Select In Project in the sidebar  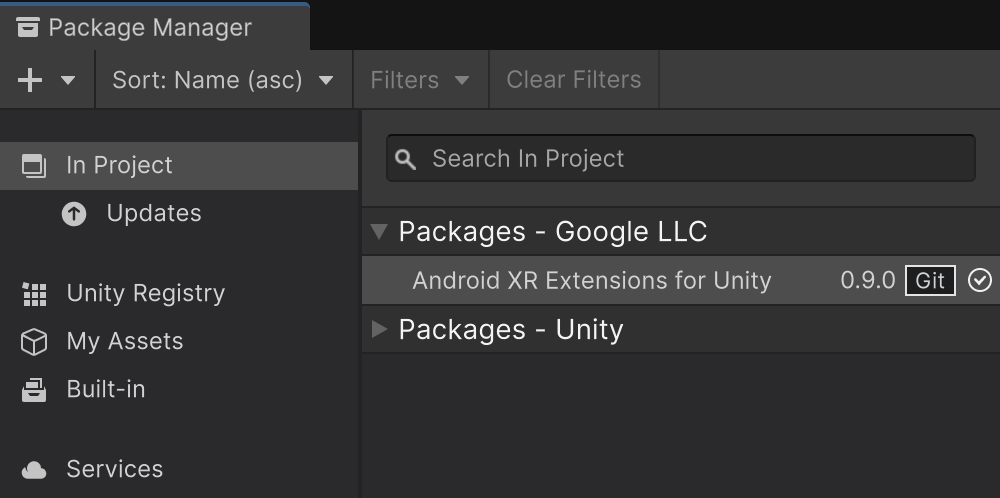119,166
